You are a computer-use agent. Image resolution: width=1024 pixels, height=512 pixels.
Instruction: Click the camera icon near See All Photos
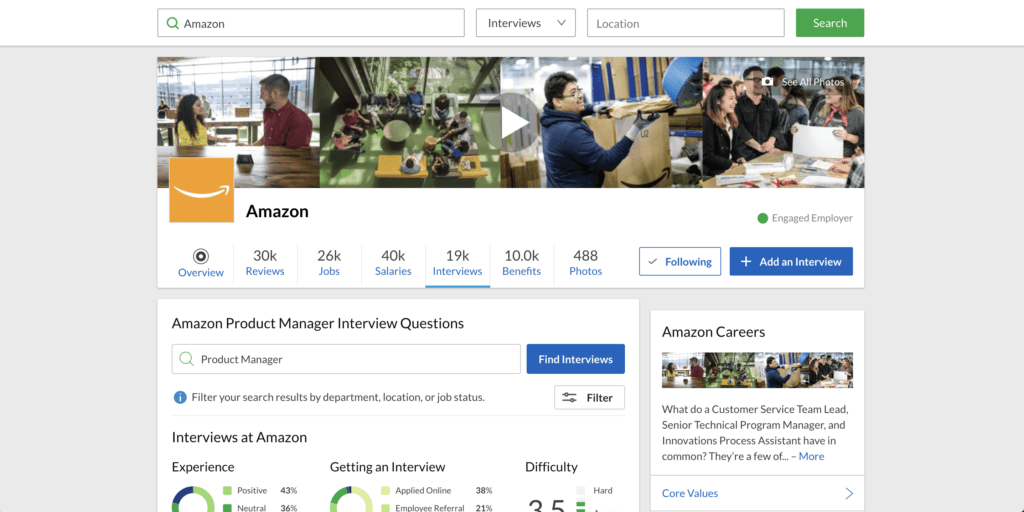tap(767, 82)
